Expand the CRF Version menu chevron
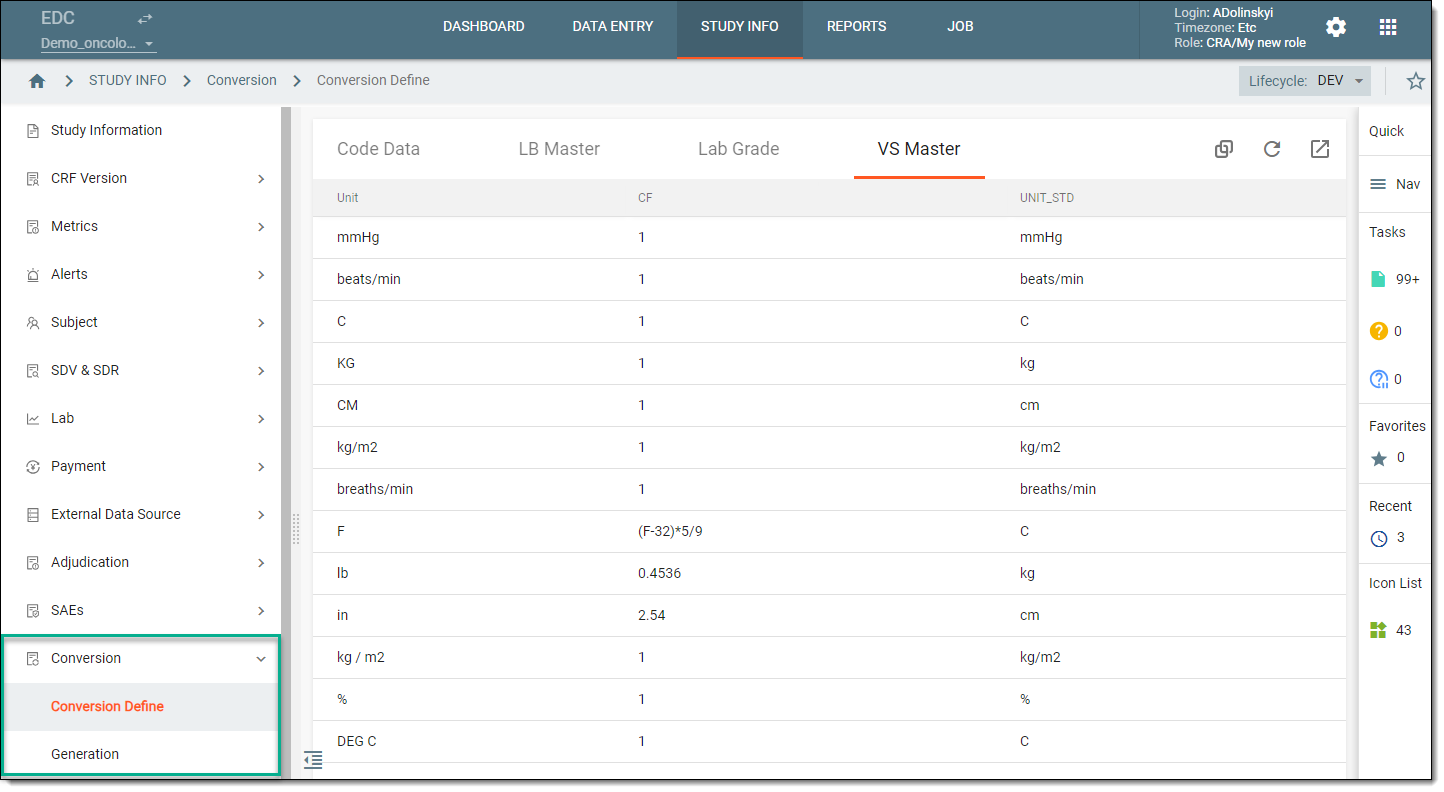 [261, 179]
